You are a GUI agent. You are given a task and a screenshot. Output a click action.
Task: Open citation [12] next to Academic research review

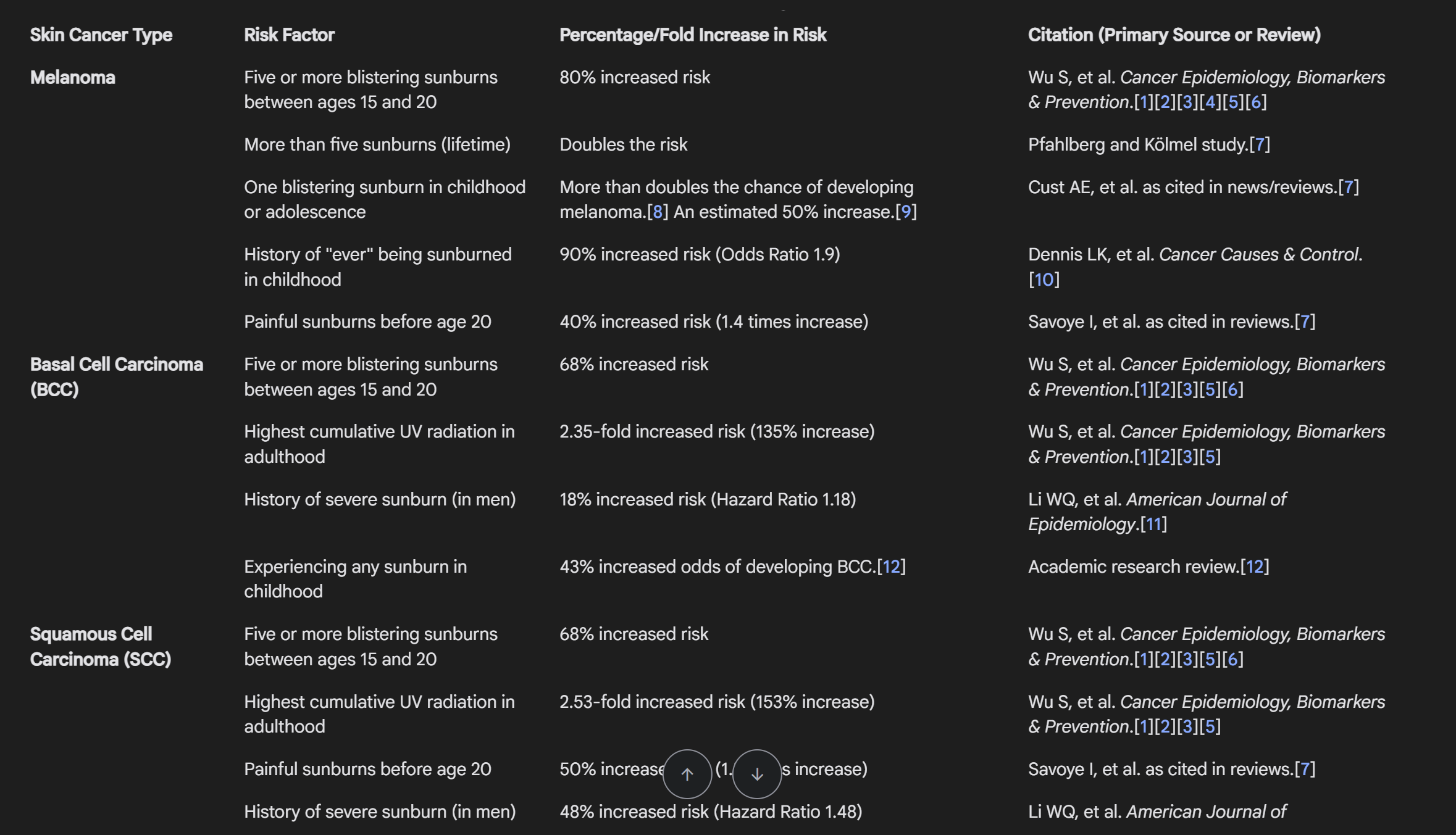tap(1255, 567)
